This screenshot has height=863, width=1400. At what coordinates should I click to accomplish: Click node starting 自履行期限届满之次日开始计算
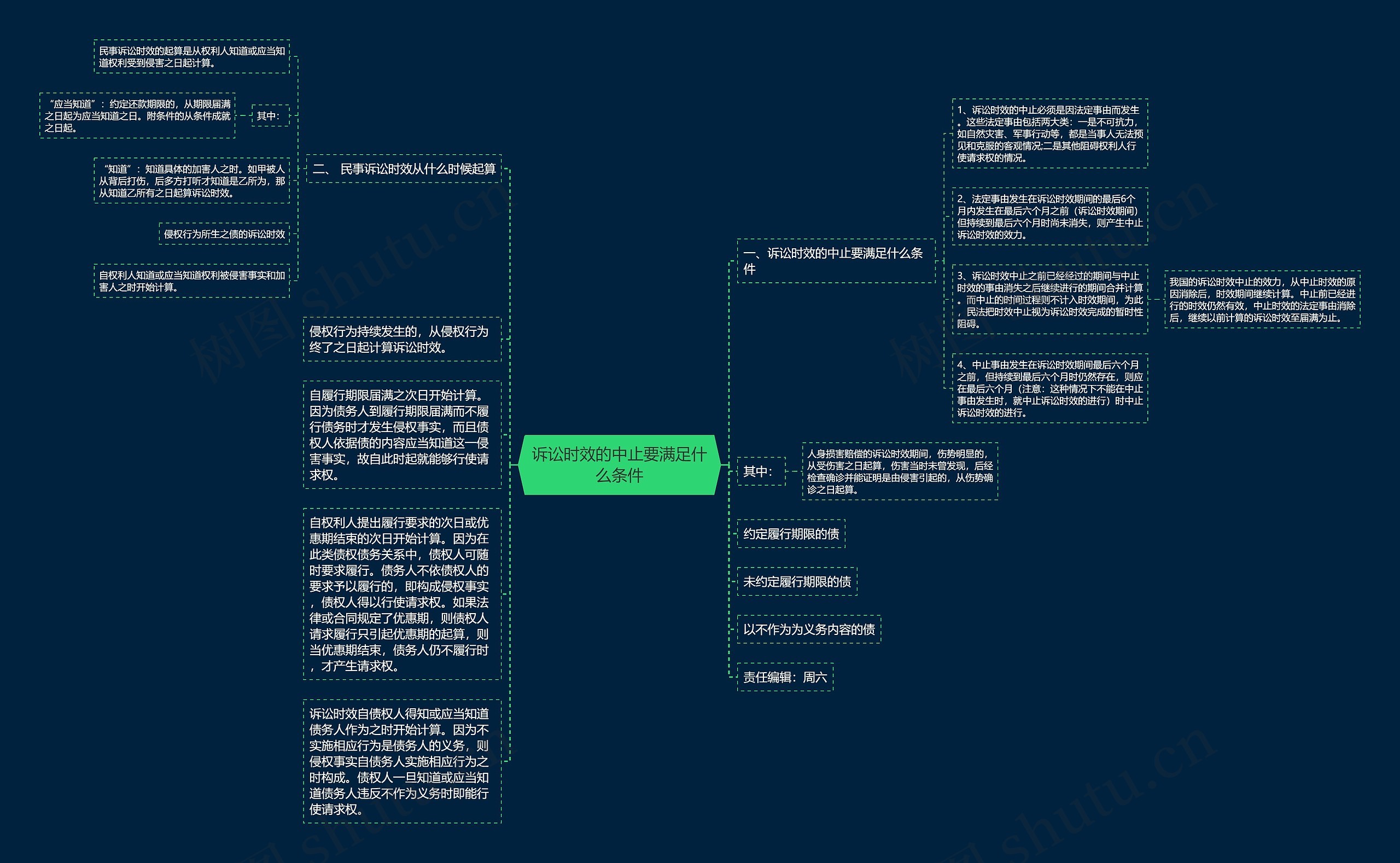(x=402, y=435)
